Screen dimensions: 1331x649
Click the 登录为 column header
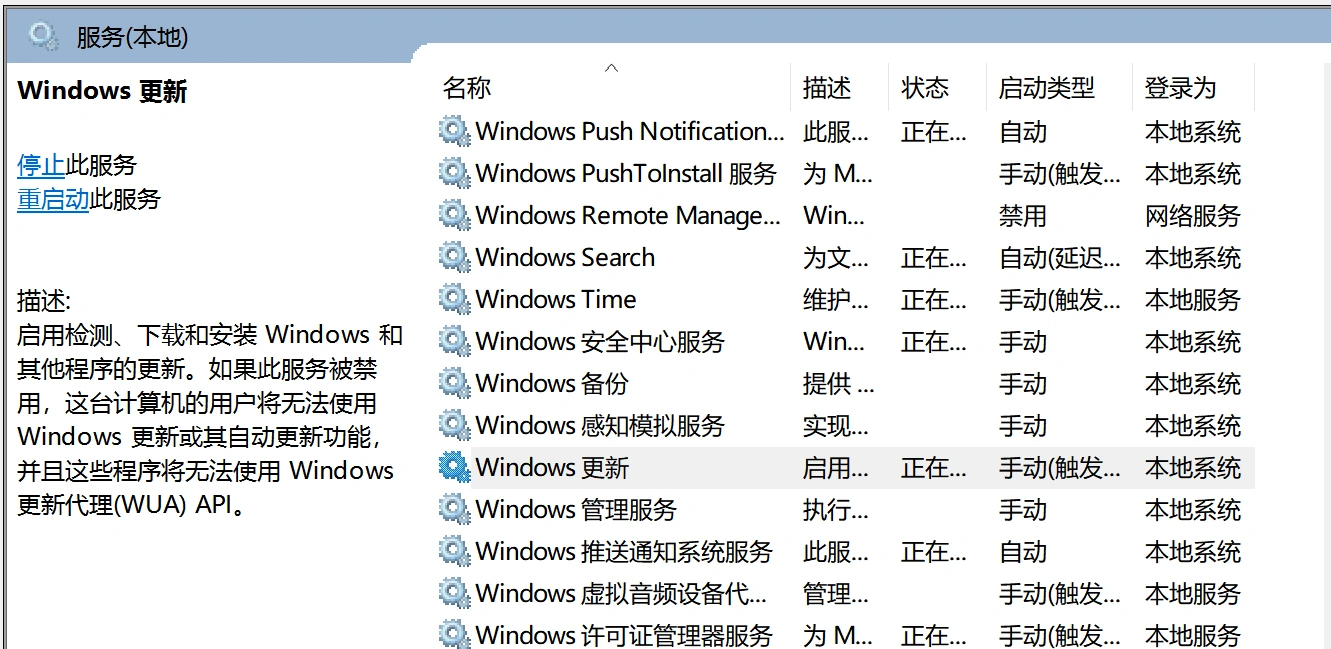(1180, 88)
